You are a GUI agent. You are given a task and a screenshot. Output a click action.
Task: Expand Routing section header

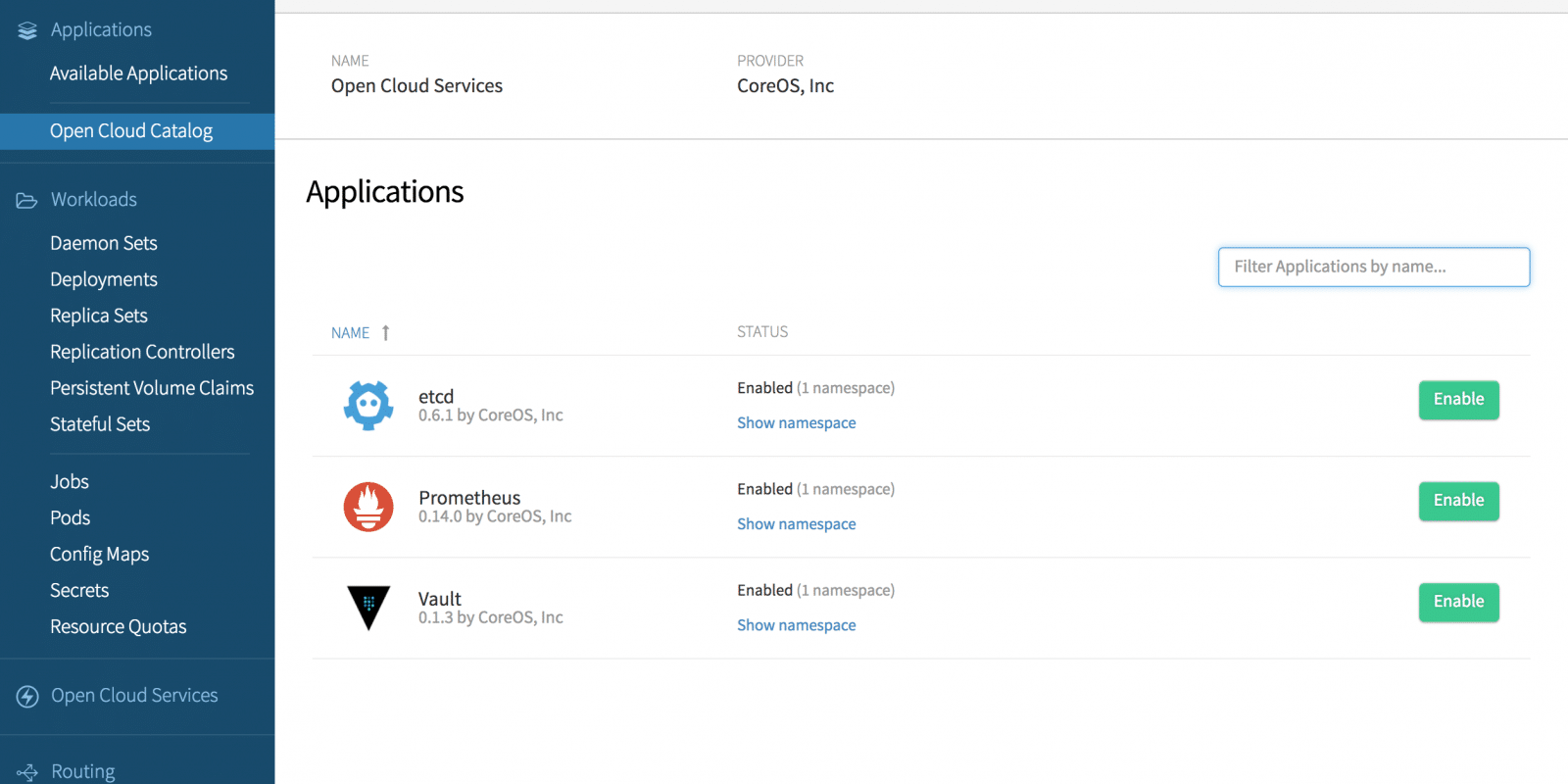tap(83, 772)
